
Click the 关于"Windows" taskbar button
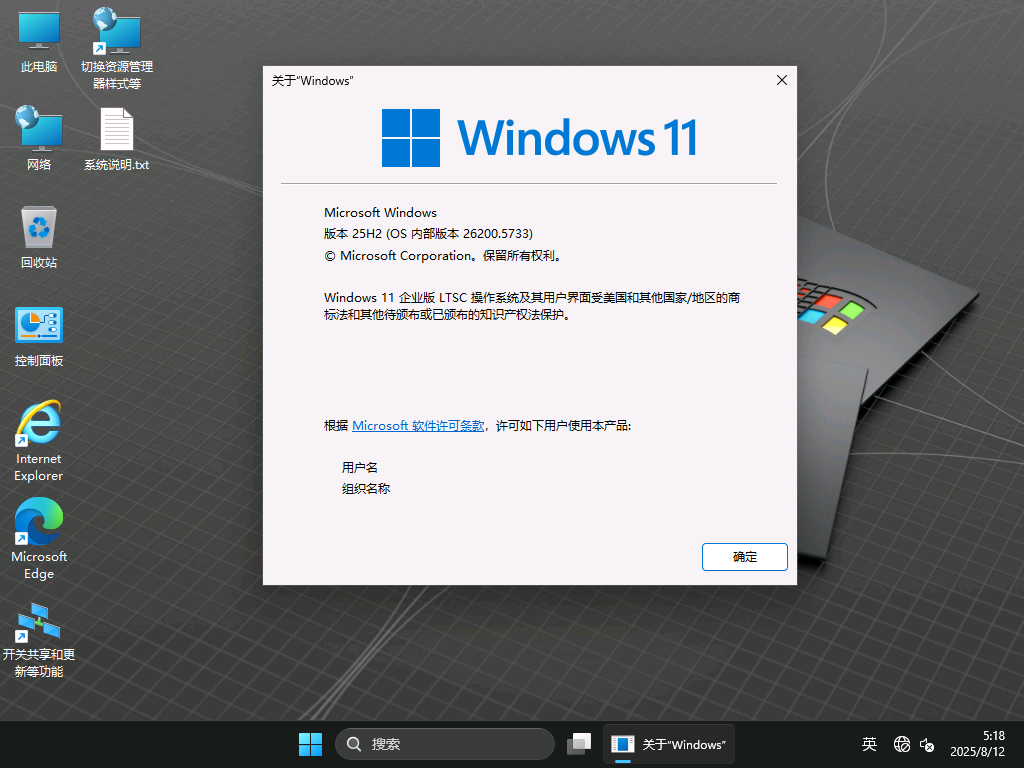click(x=669, y=744)
